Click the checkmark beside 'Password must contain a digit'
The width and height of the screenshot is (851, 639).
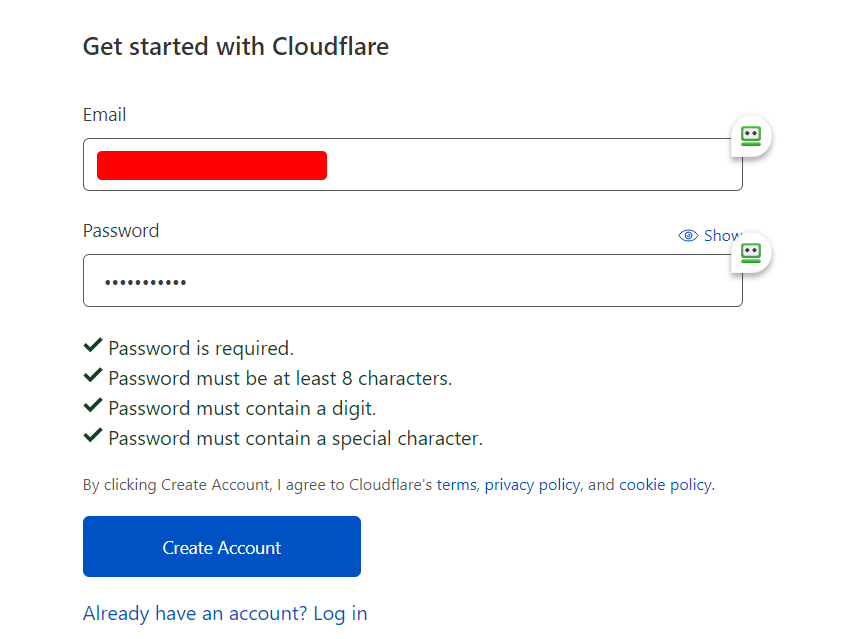pos(92,405)
